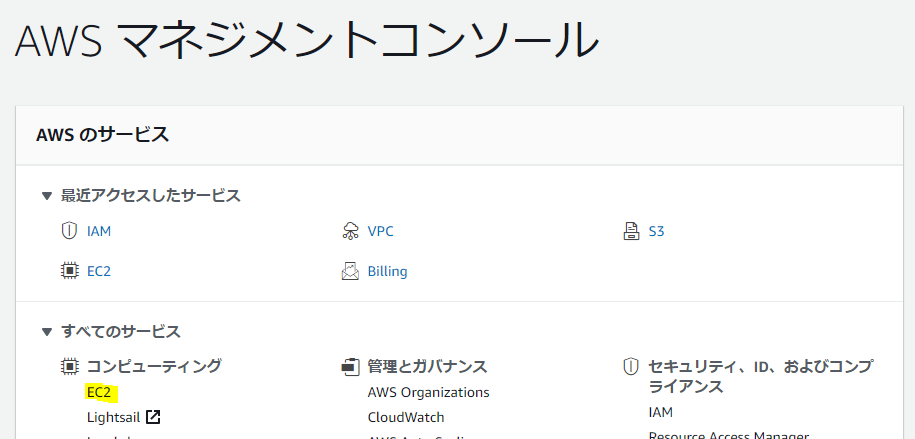Click the IAM shield icon in recent services

69,231
